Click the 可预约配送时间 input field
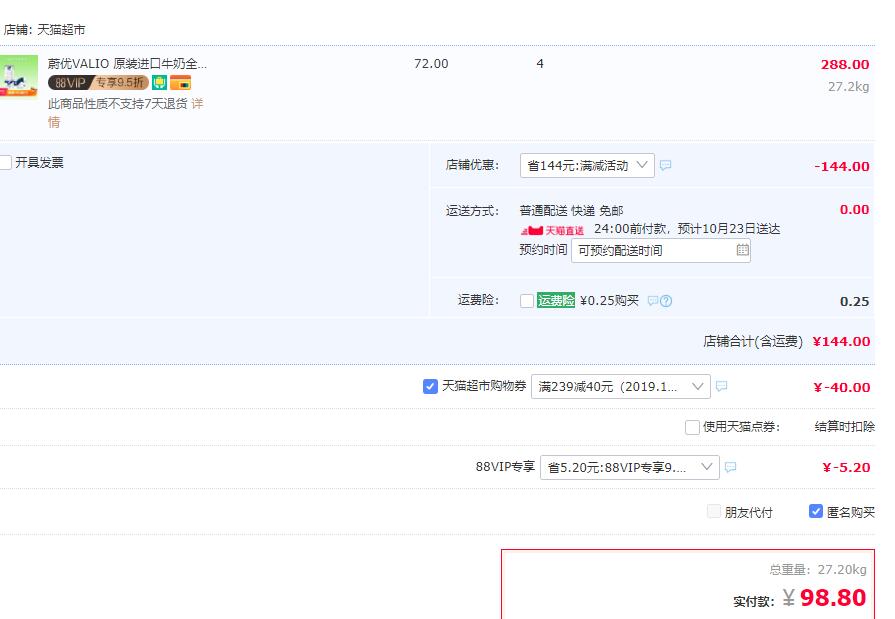The width and height of the screenshot is (895, 619). coord(660,251)
